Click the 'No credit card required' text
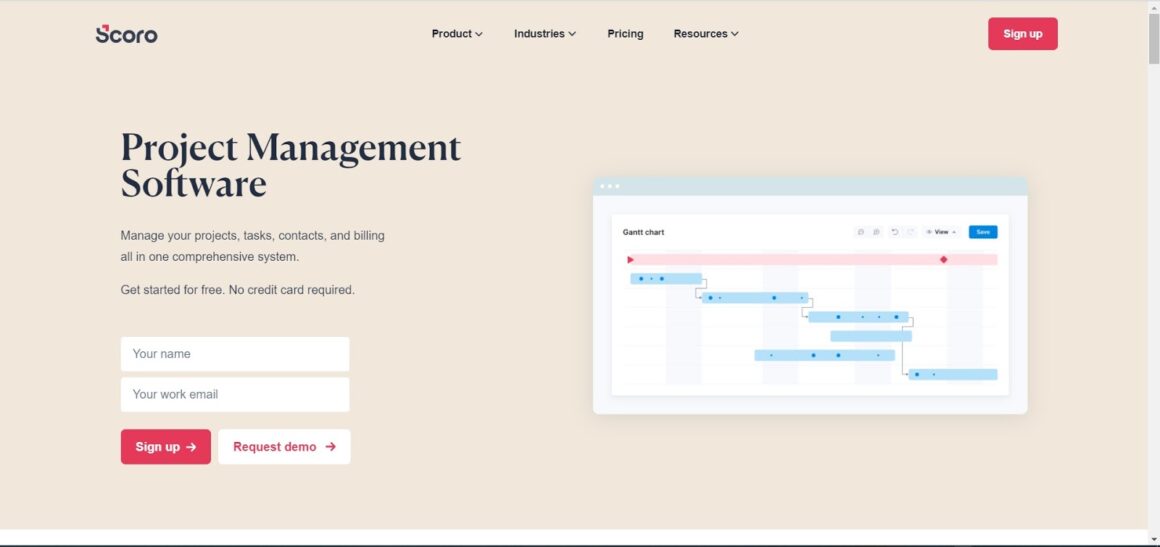This screenshot has height=547, width=1160. coord(291,290)
